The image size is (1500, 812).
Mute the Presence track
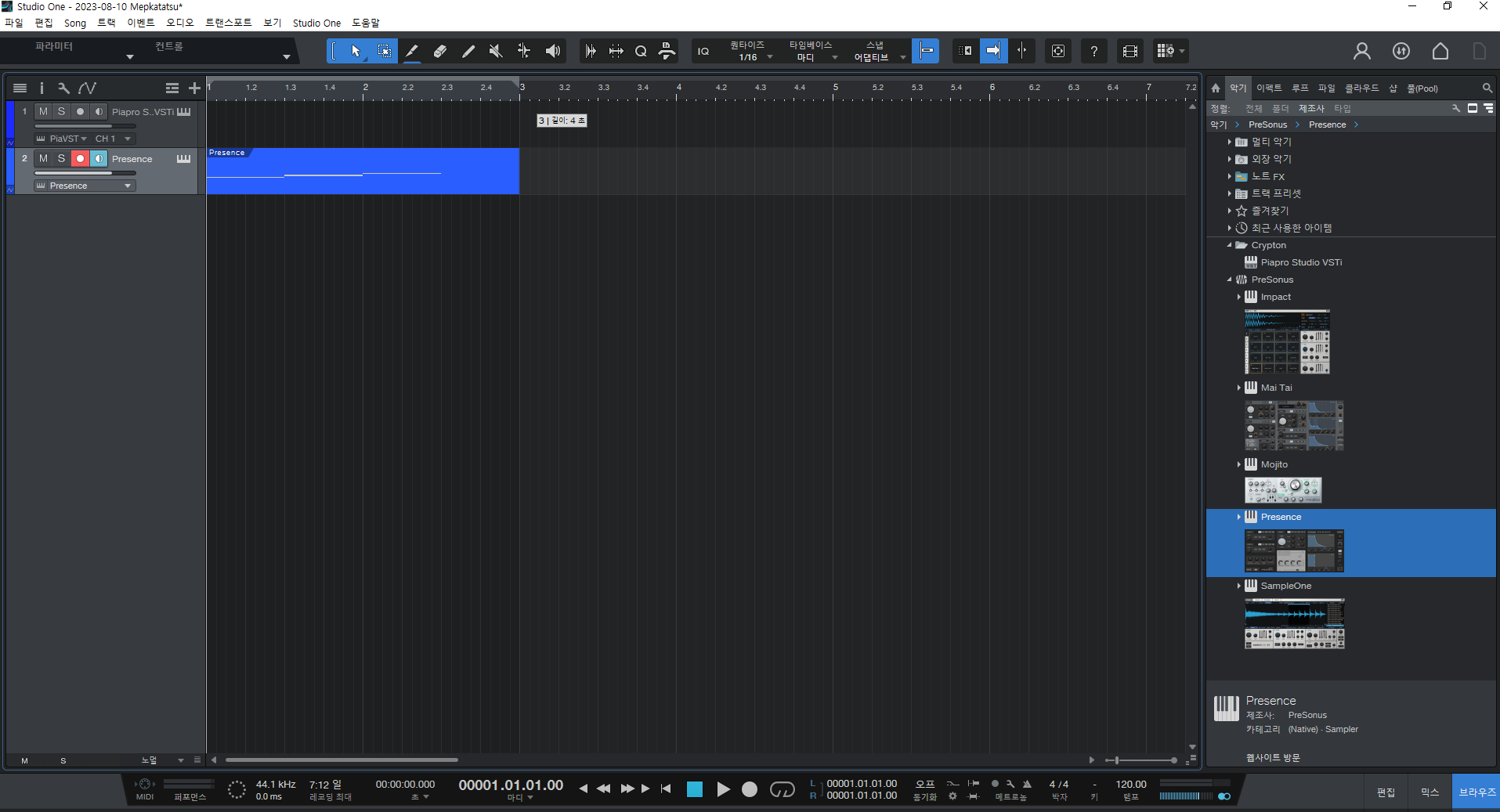tap(43, 158)
